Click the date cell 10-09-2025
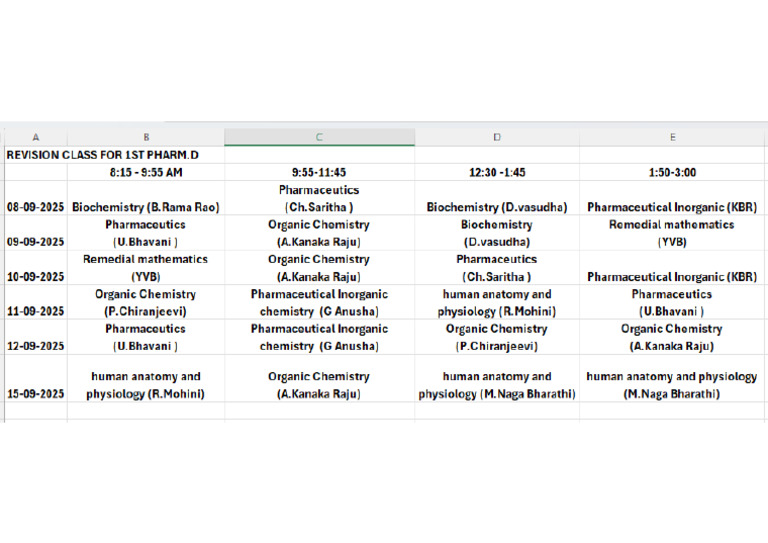 tap(36, 267)
